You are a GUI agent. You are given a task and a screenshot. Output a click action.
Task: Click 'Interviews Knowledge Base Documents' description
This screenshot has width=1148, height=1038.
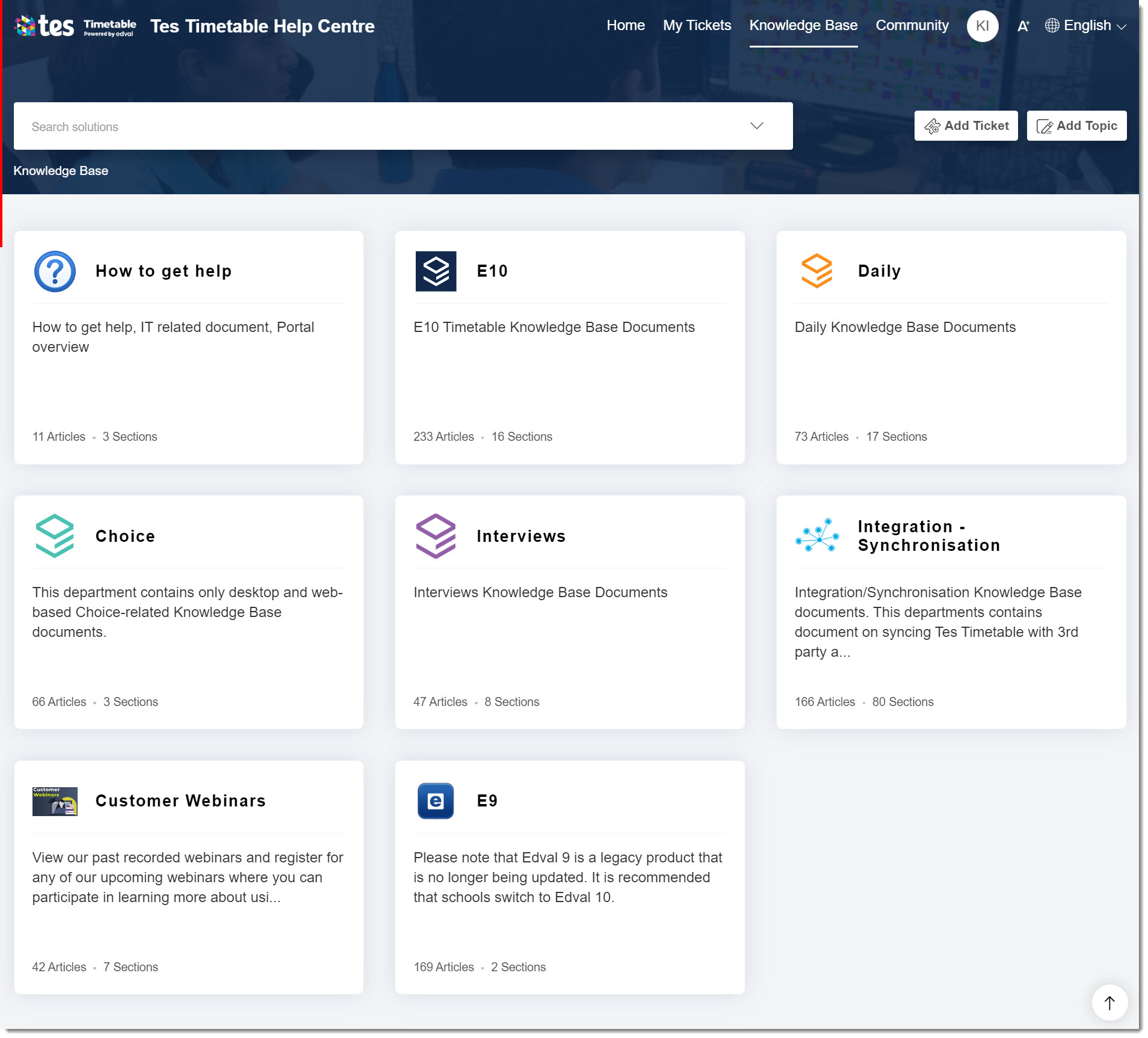tap(540, 592)
